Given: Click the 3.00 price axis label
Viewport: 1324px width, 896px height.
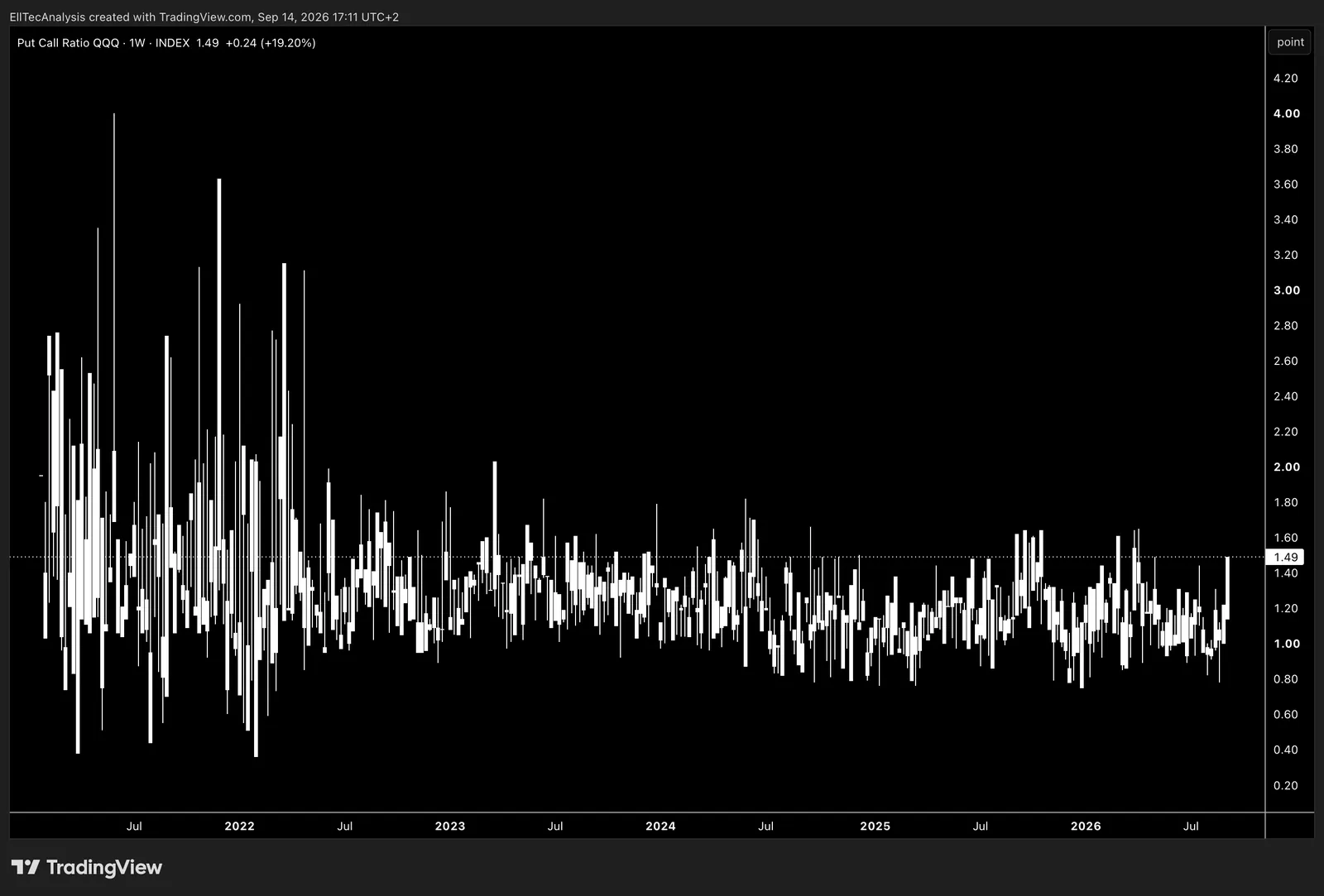Looking at the screenshot, I should [1286, 290].
